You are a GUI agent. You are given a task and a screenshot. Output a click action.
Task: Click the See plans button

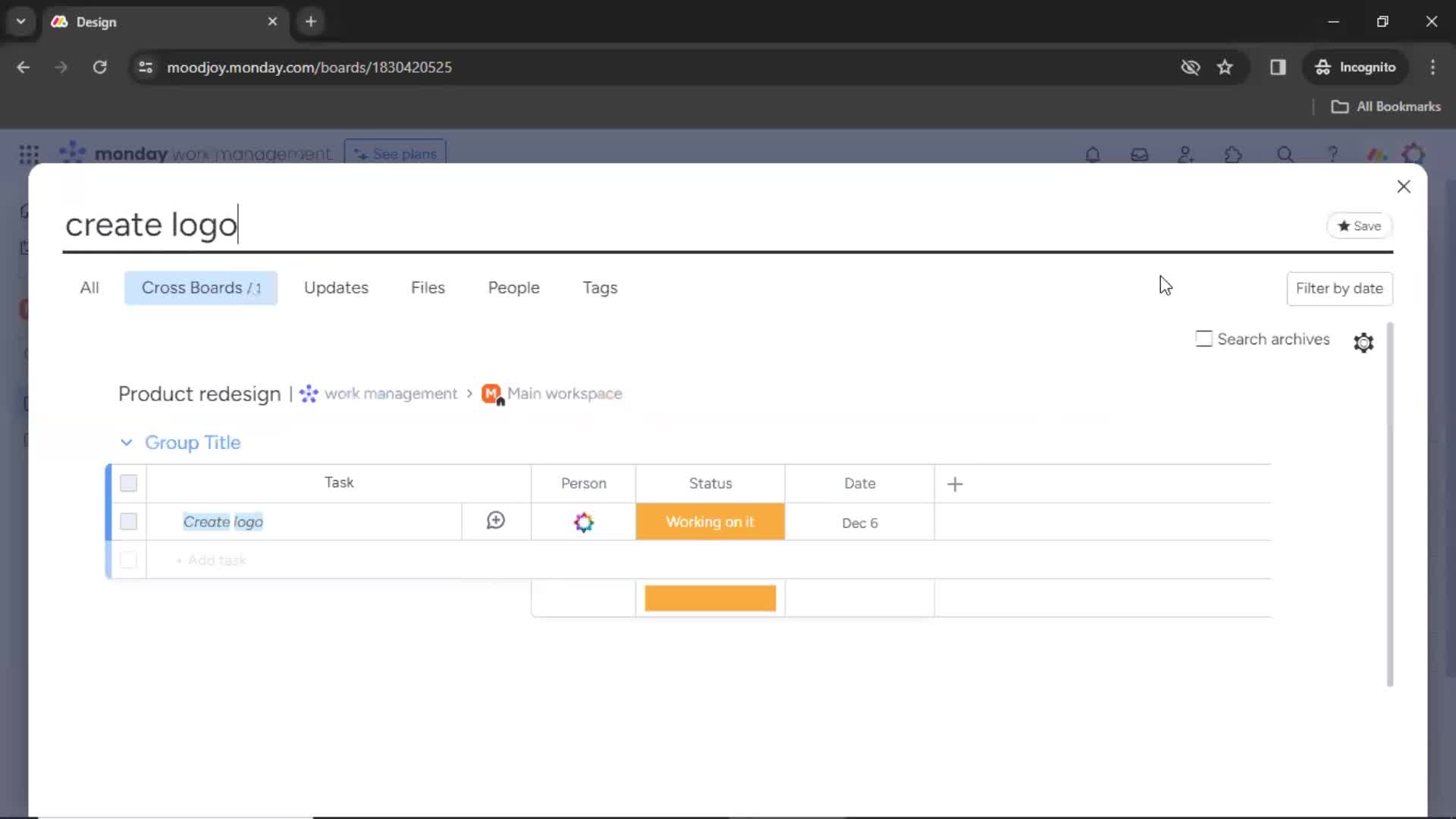[395, 154]
